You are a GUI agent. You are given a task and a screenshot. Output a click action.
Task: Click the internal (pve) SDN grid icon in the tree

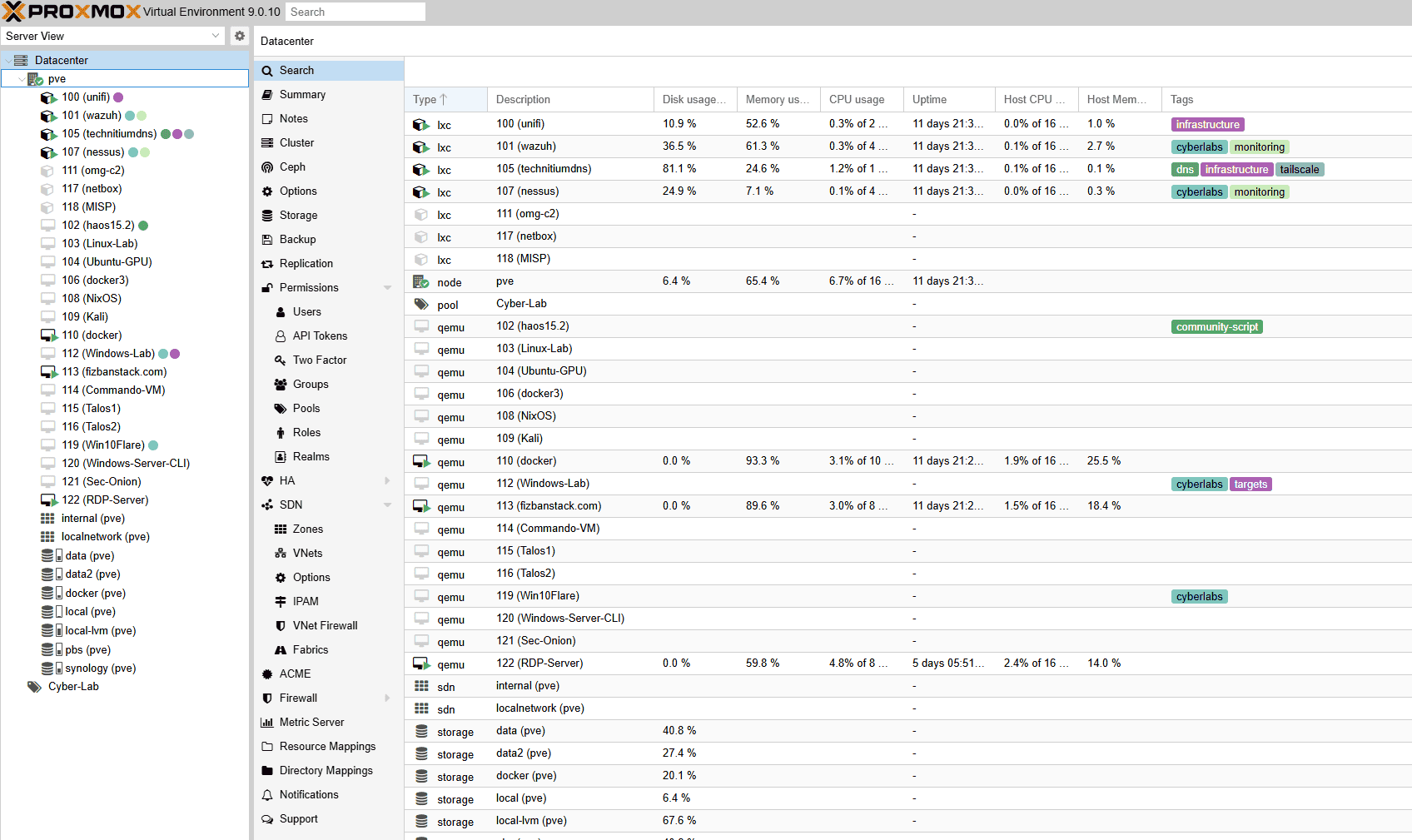click(x=47, y=519)
